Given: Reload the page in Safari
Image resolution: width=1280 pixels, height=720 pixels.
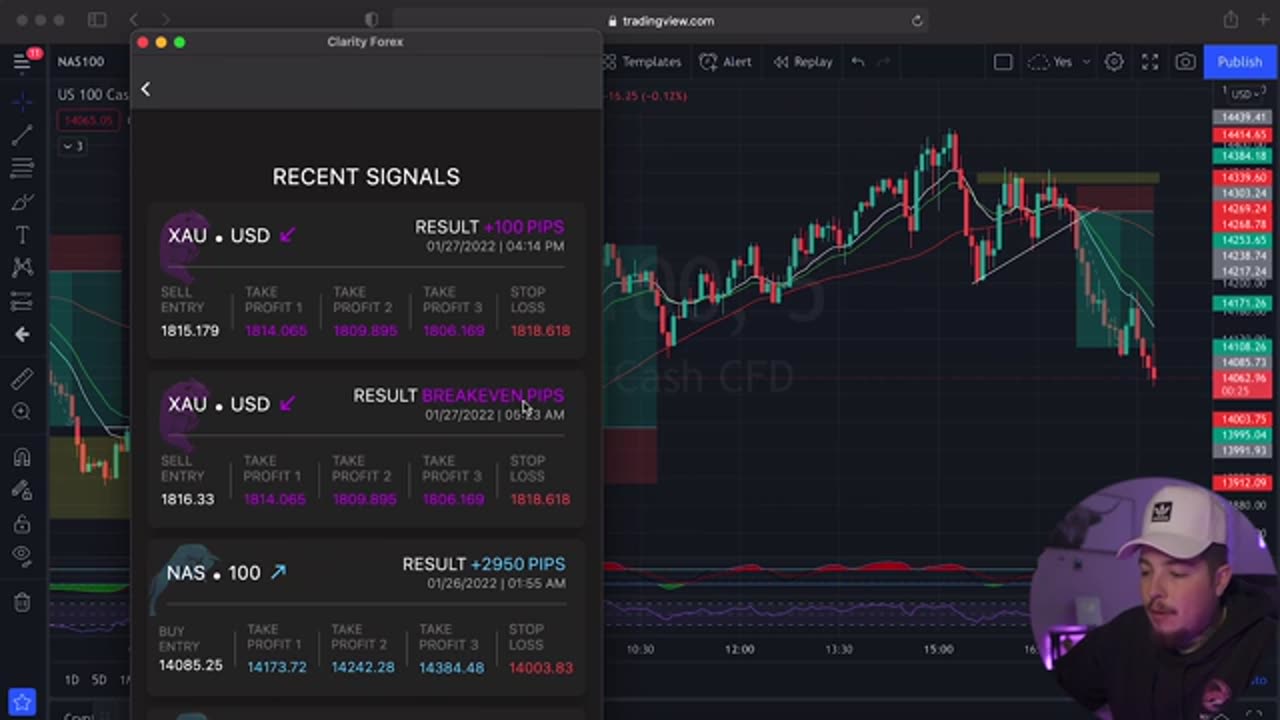Looking at the screenshot, I should click(x=916, y=20).
